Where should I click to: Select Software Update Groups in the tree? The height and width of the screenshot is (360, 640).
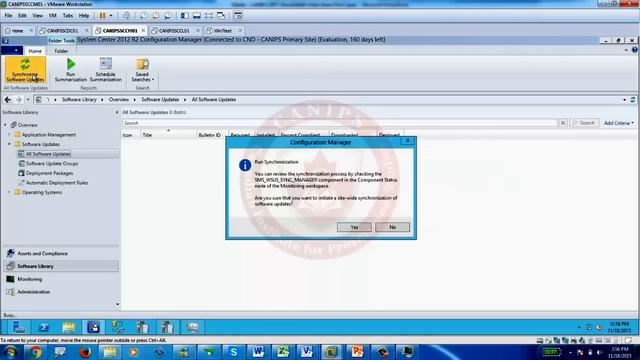pyautogui.click(x=52, y=164)
